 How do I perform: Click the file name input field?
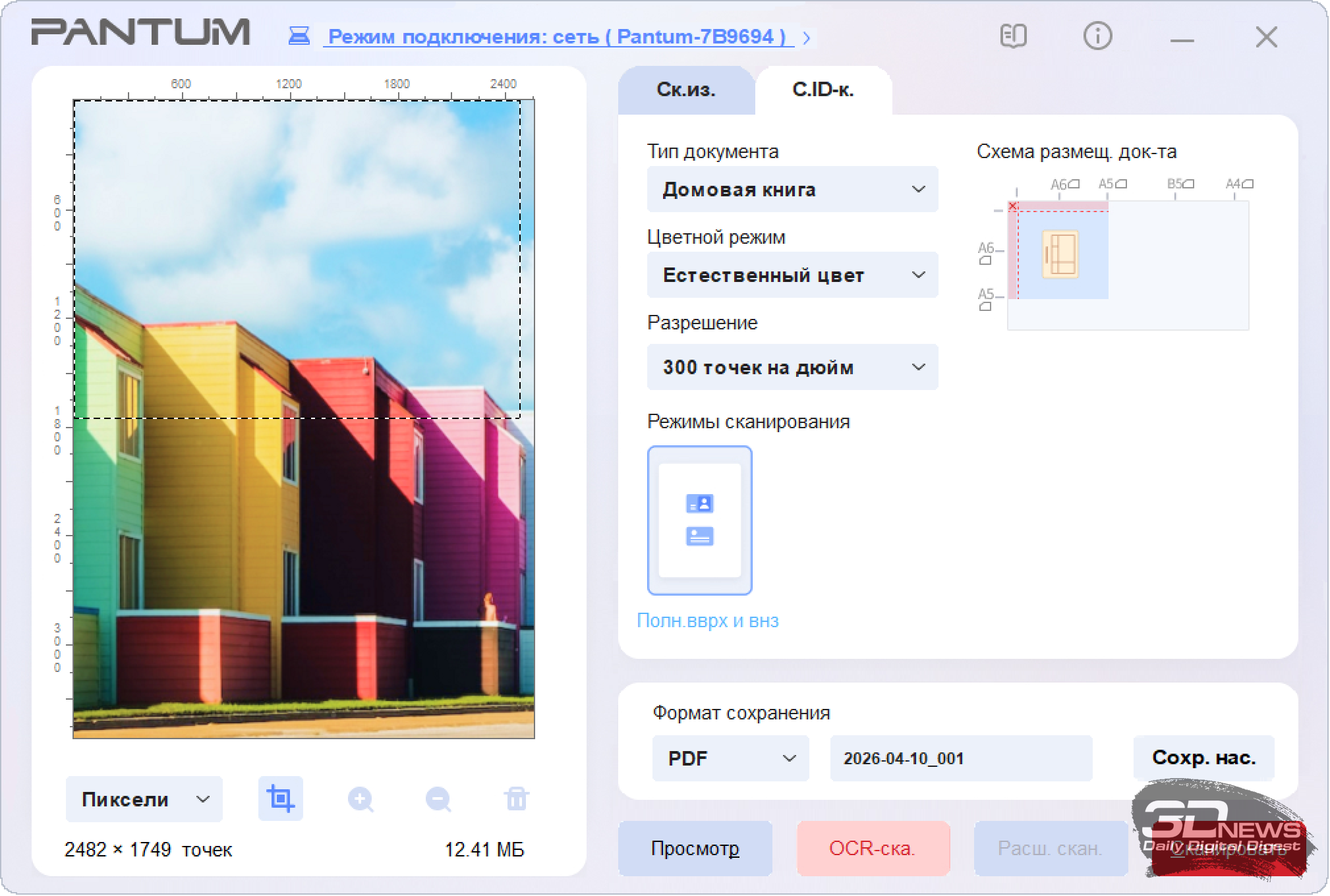point(960,758)
